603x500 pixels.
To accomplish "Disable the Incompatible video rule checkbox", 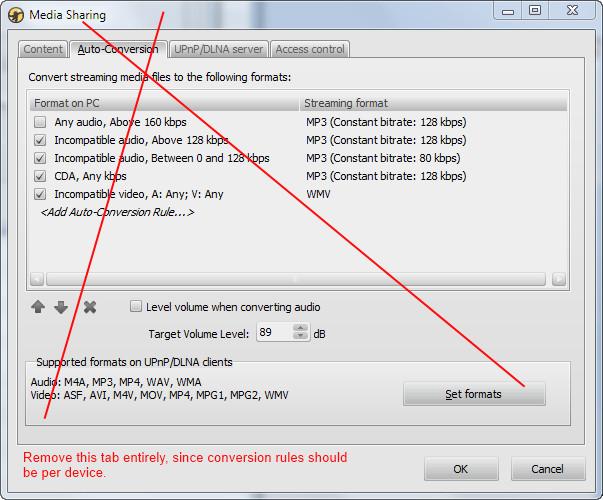I will [x=40, y=194].
